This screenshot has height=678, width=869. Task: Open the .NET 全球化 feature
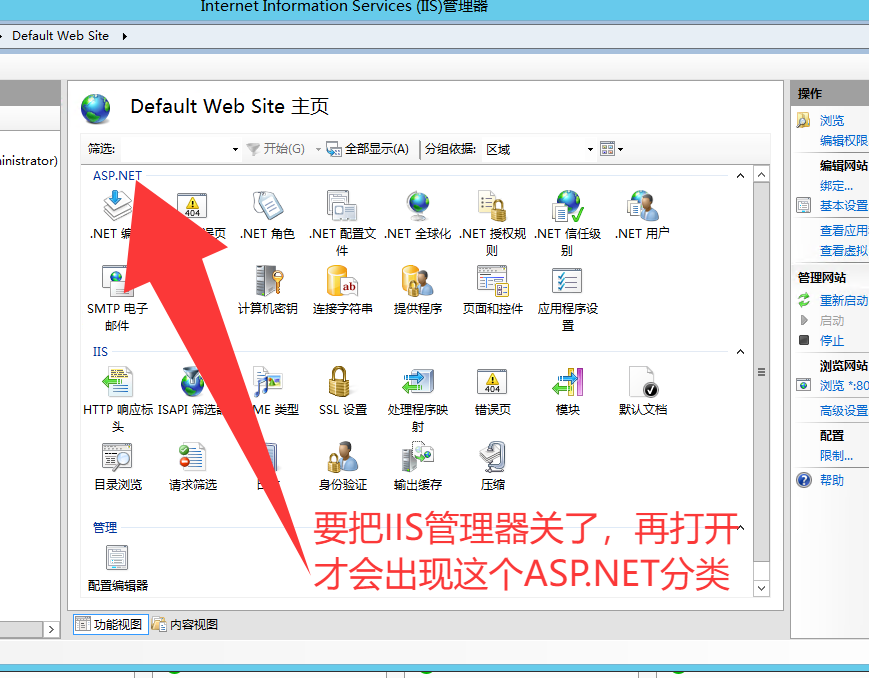[418, 215]
